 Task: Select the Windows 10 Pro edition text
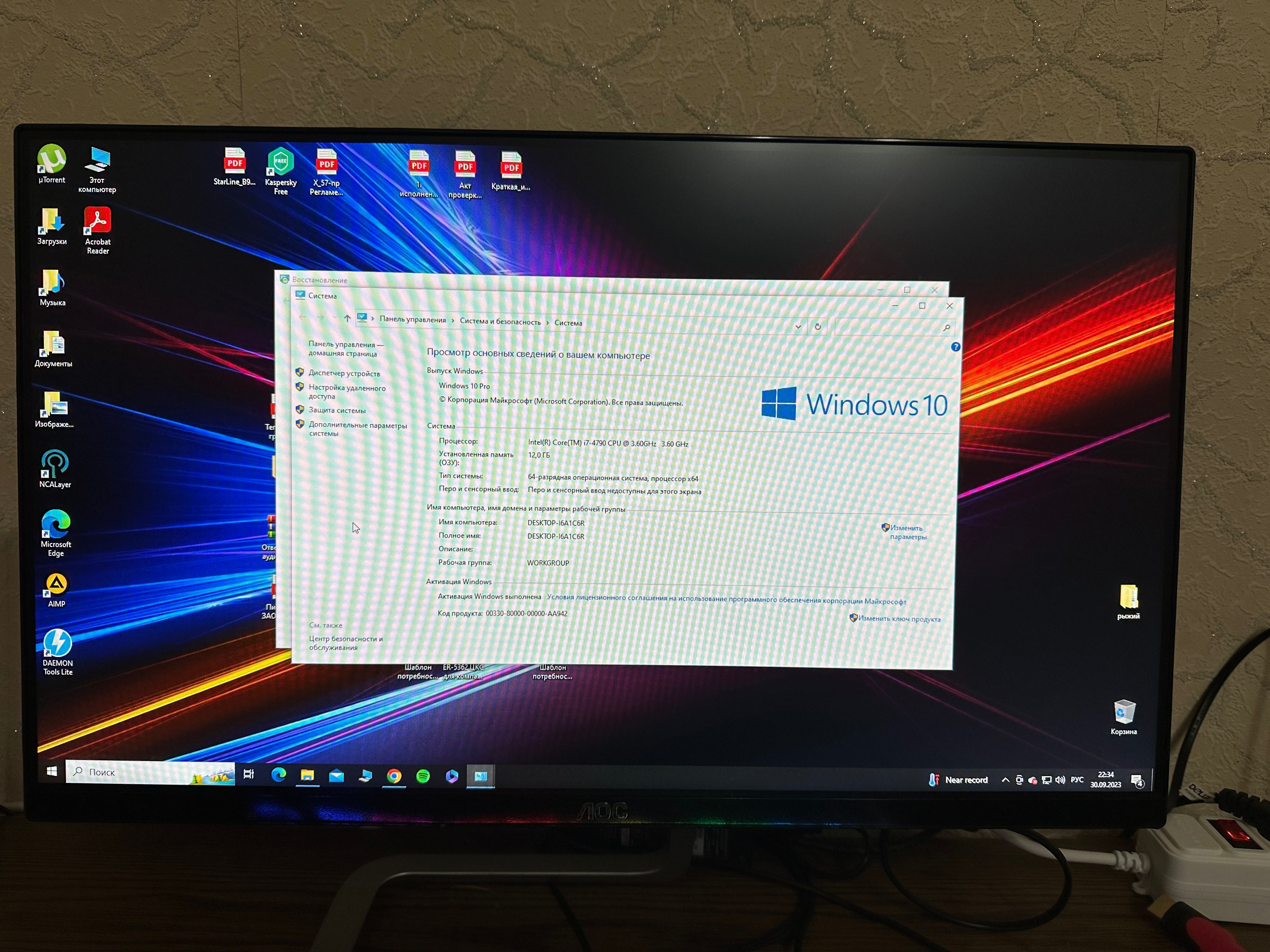[465, 386]
